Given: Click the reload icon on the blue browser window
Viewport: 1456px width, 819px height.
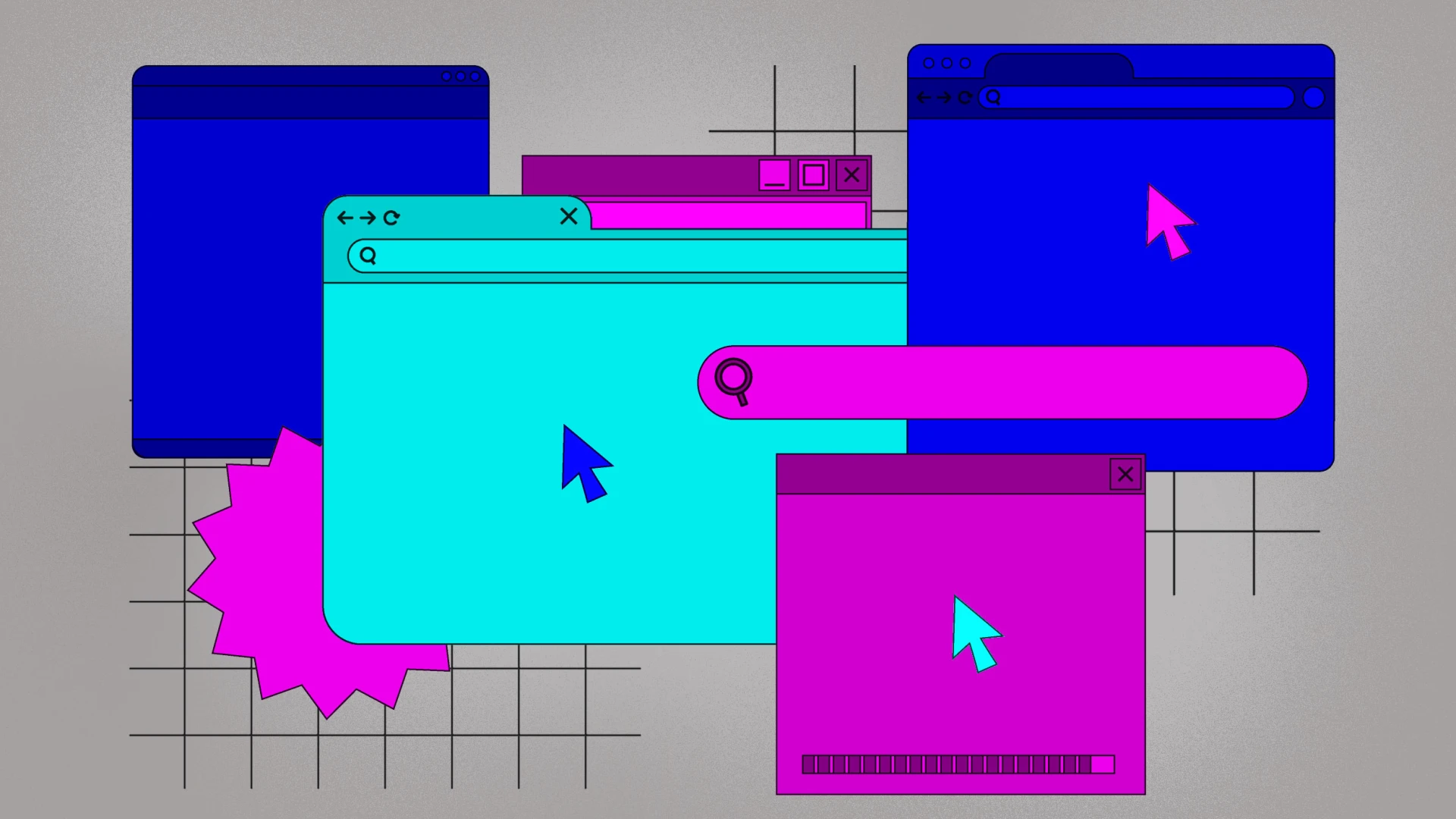Looking at the screenshot, I should click(x=965, y=97).
